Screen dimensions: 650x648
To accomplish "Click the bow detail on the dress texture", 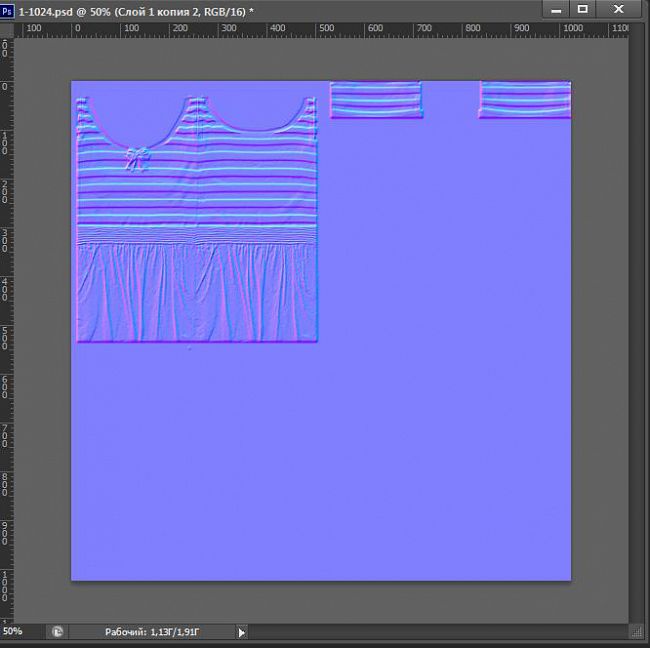I will pyautogui.click(x=137, y=159).
